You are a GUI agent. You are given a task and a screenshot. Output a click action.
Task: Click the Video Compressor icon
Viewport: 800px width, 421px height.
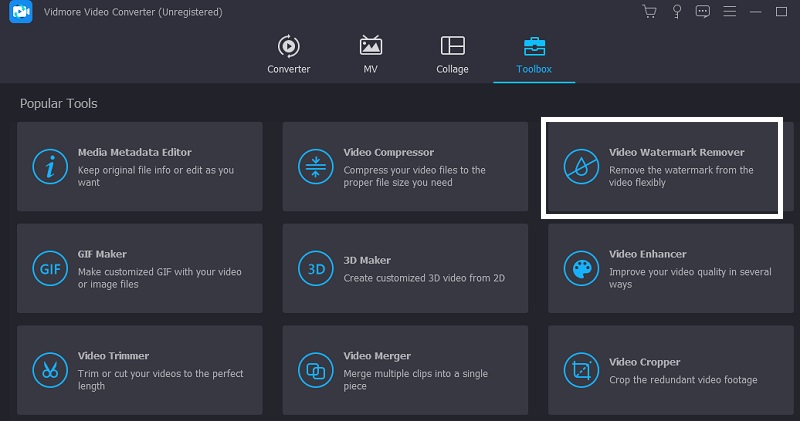pyautogui.click(x=315, y=167)
